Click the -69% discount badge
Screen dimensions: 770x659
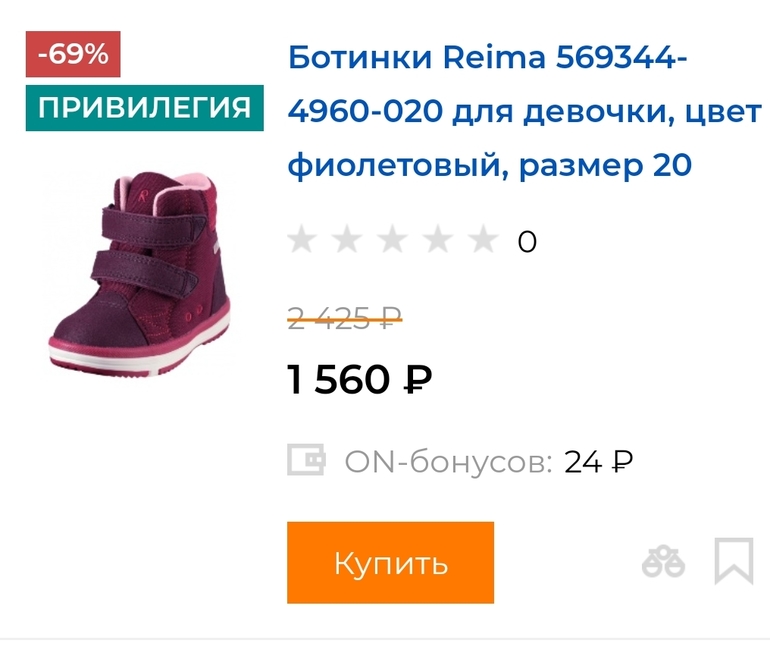pyautogui.click(x=73, y=54)
